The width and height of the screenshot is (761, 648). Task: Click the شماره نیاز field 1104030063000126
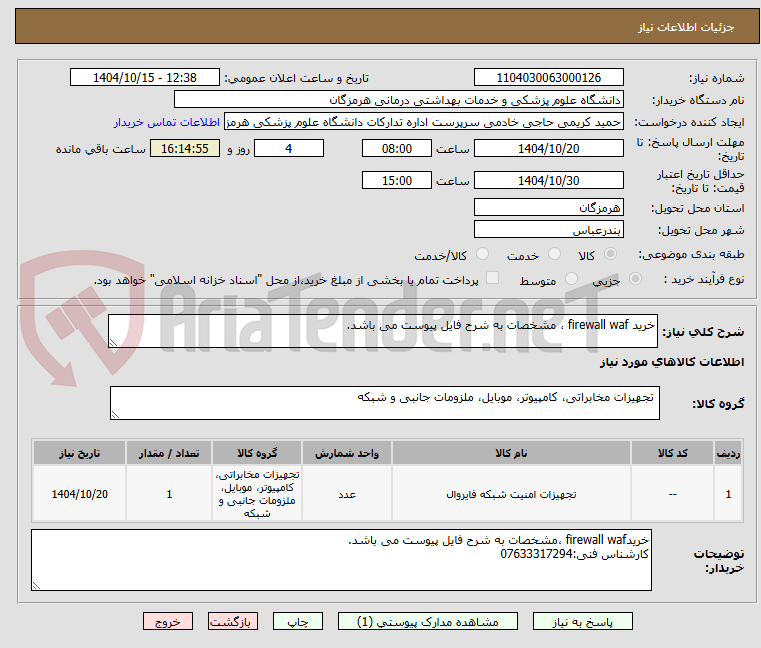(548, 78)
